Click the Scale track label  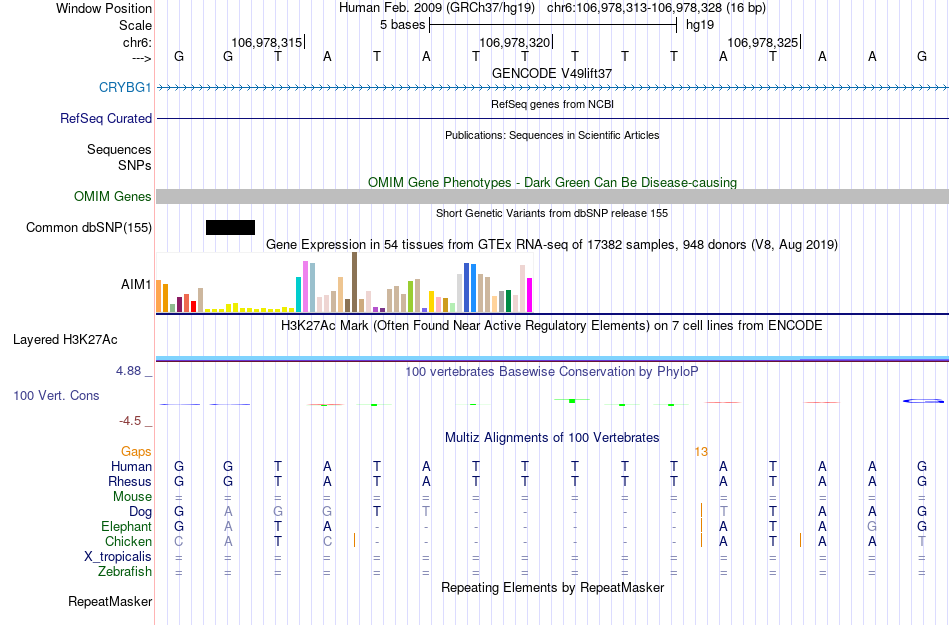tap(135, 25)
